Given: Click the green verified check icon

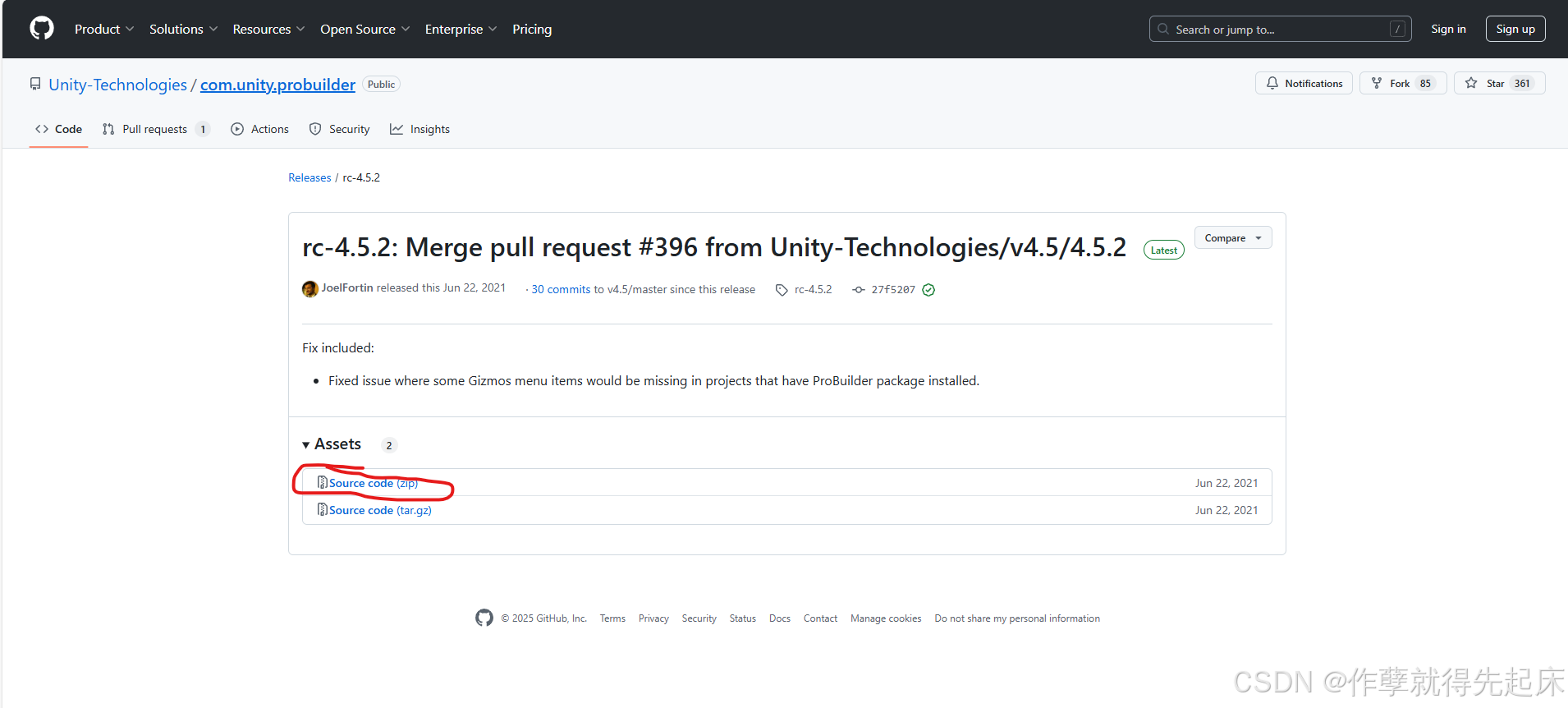Looking at the screenshot, I should click(928, 289).
